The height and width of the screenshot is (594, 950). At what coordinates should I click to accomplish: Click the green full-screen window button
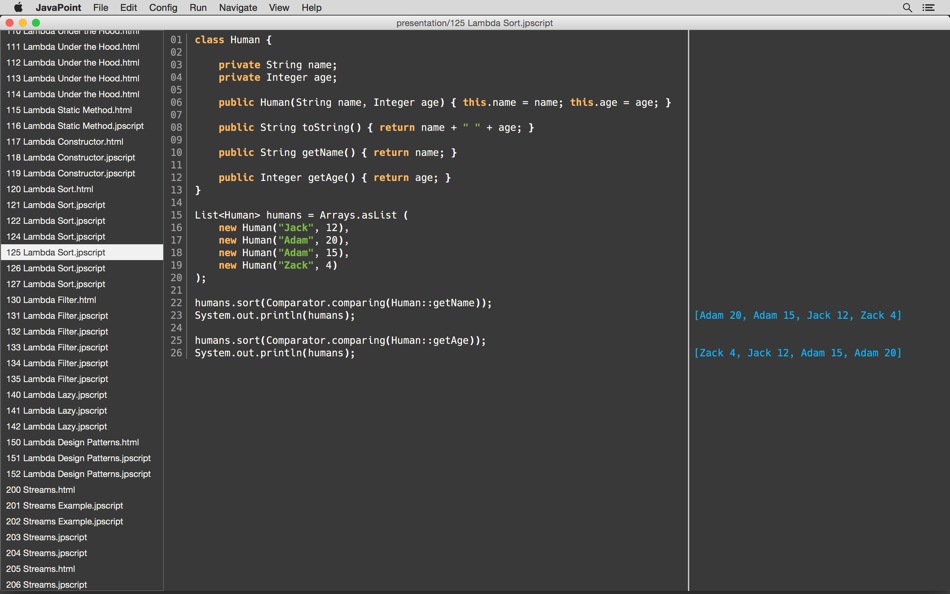click(36, 23)
